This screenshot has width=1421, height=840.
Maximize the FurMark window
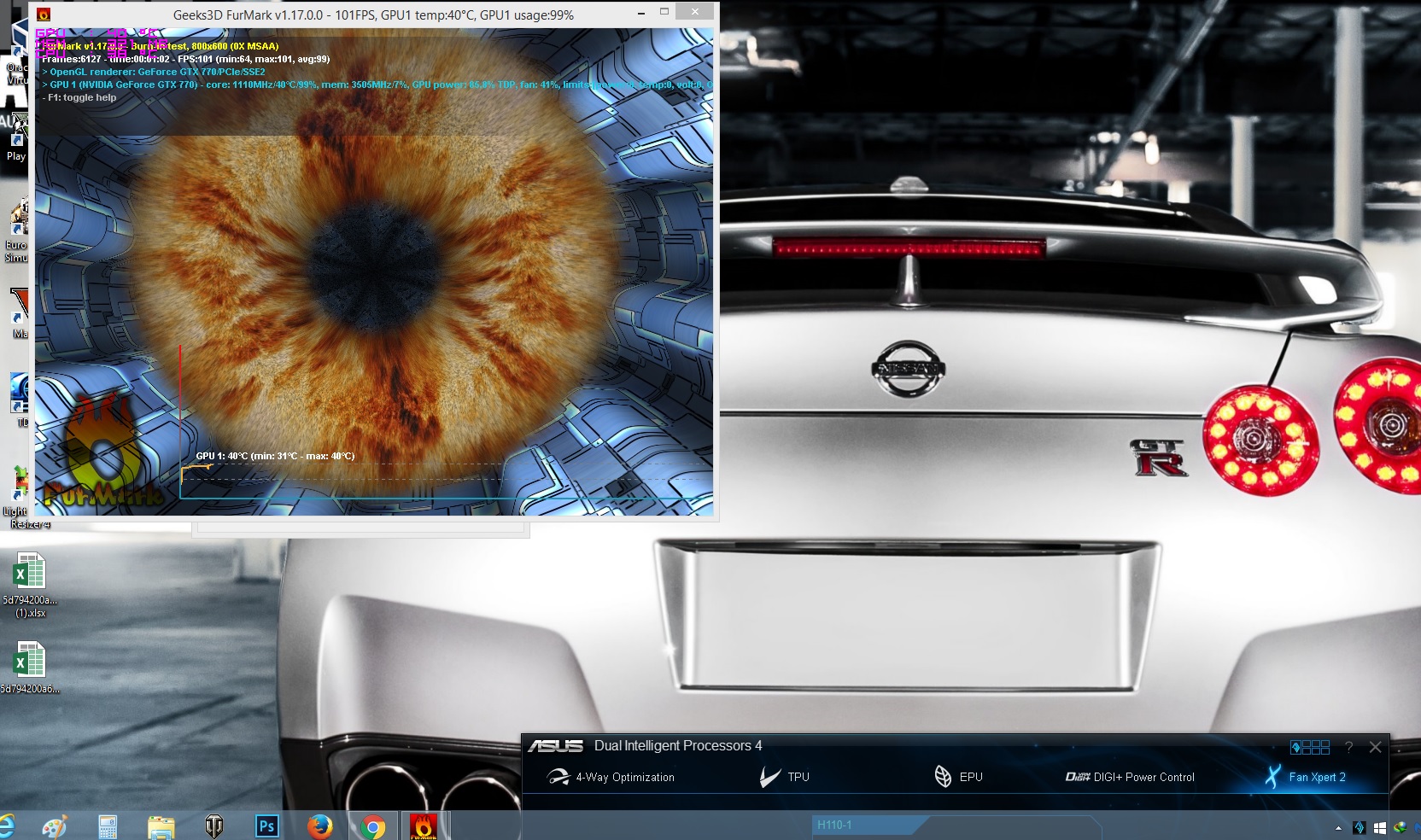click(664, 12)
